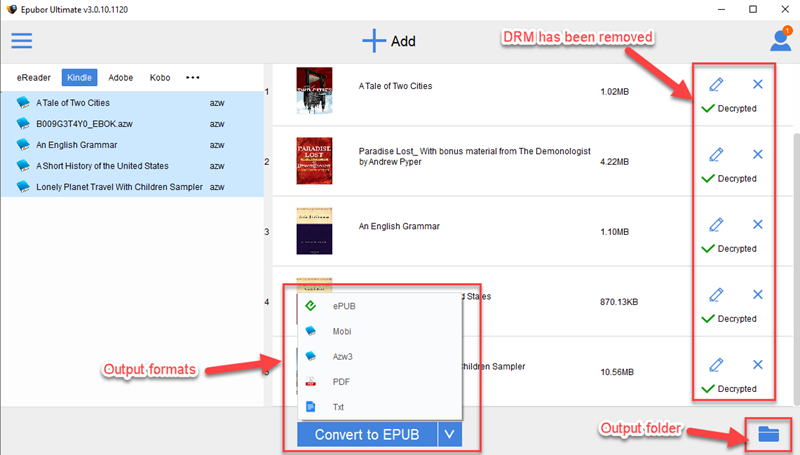Click the vertical scrollbar of book list
This screenshot has height=455, width=800.
coord(796,268)
